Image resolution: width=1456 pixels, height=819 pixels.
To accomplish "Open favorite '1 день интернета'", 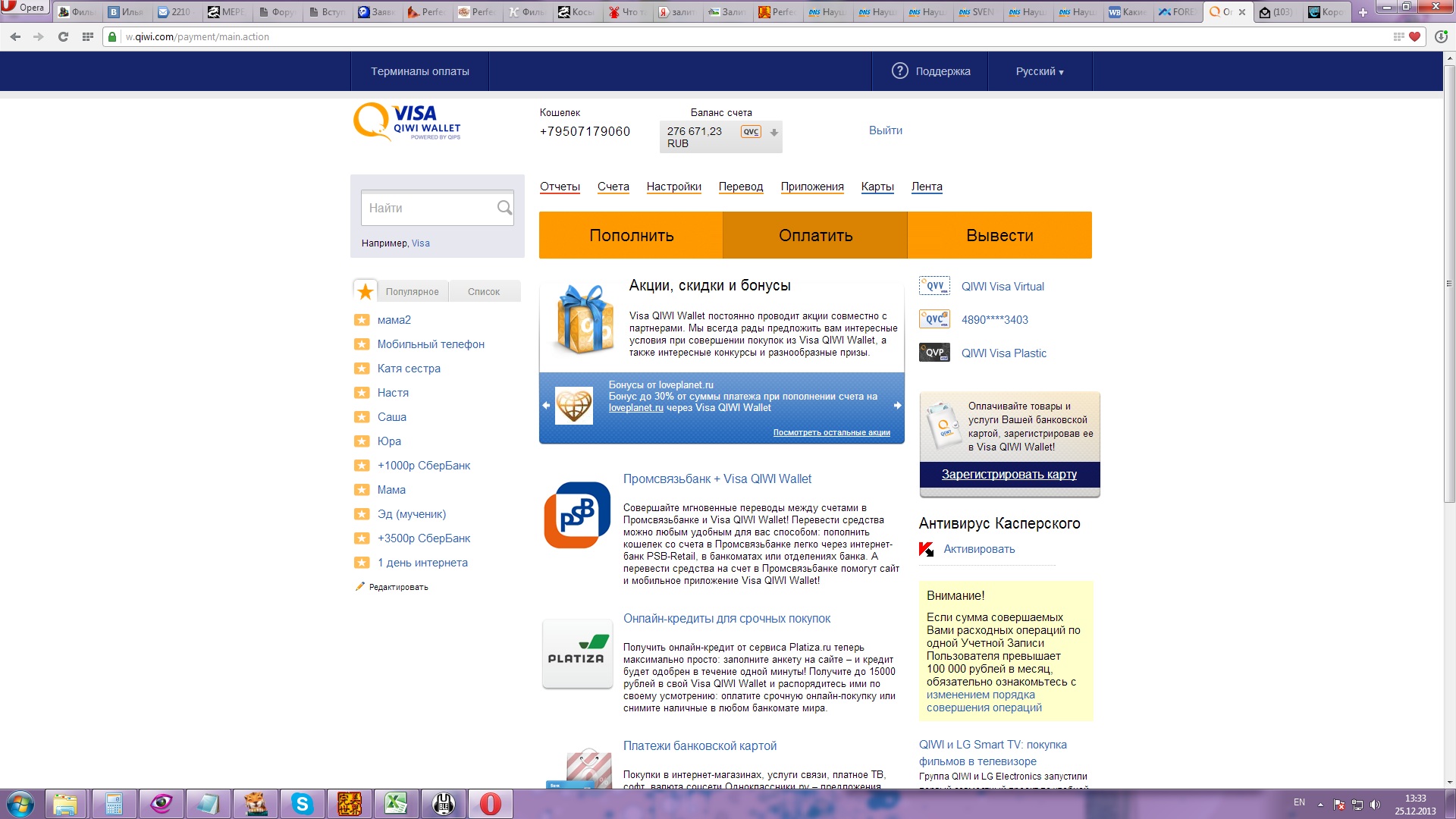I will 422,563.
